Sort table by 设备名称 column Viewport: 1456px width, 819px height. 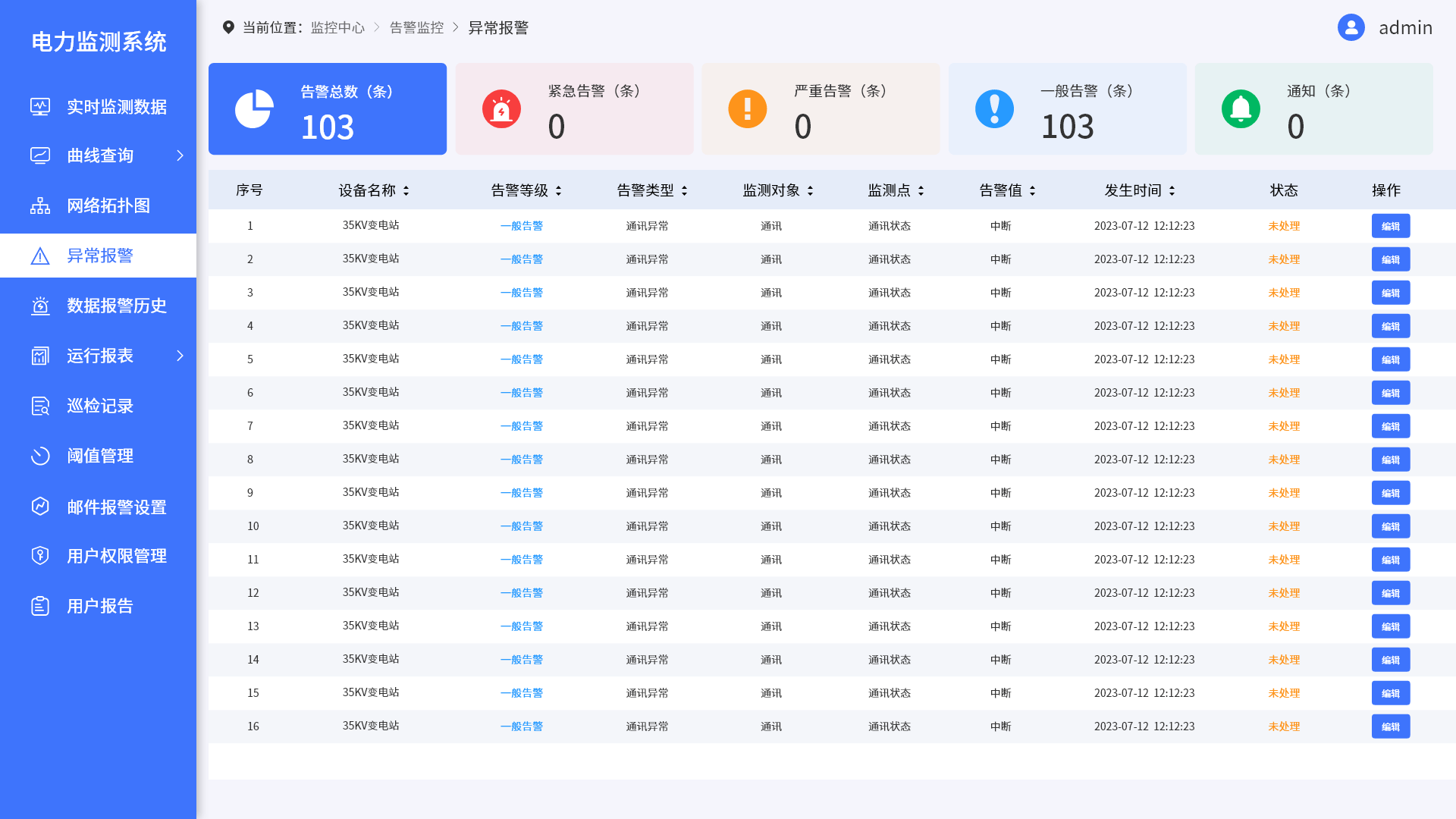pos(406,190)
